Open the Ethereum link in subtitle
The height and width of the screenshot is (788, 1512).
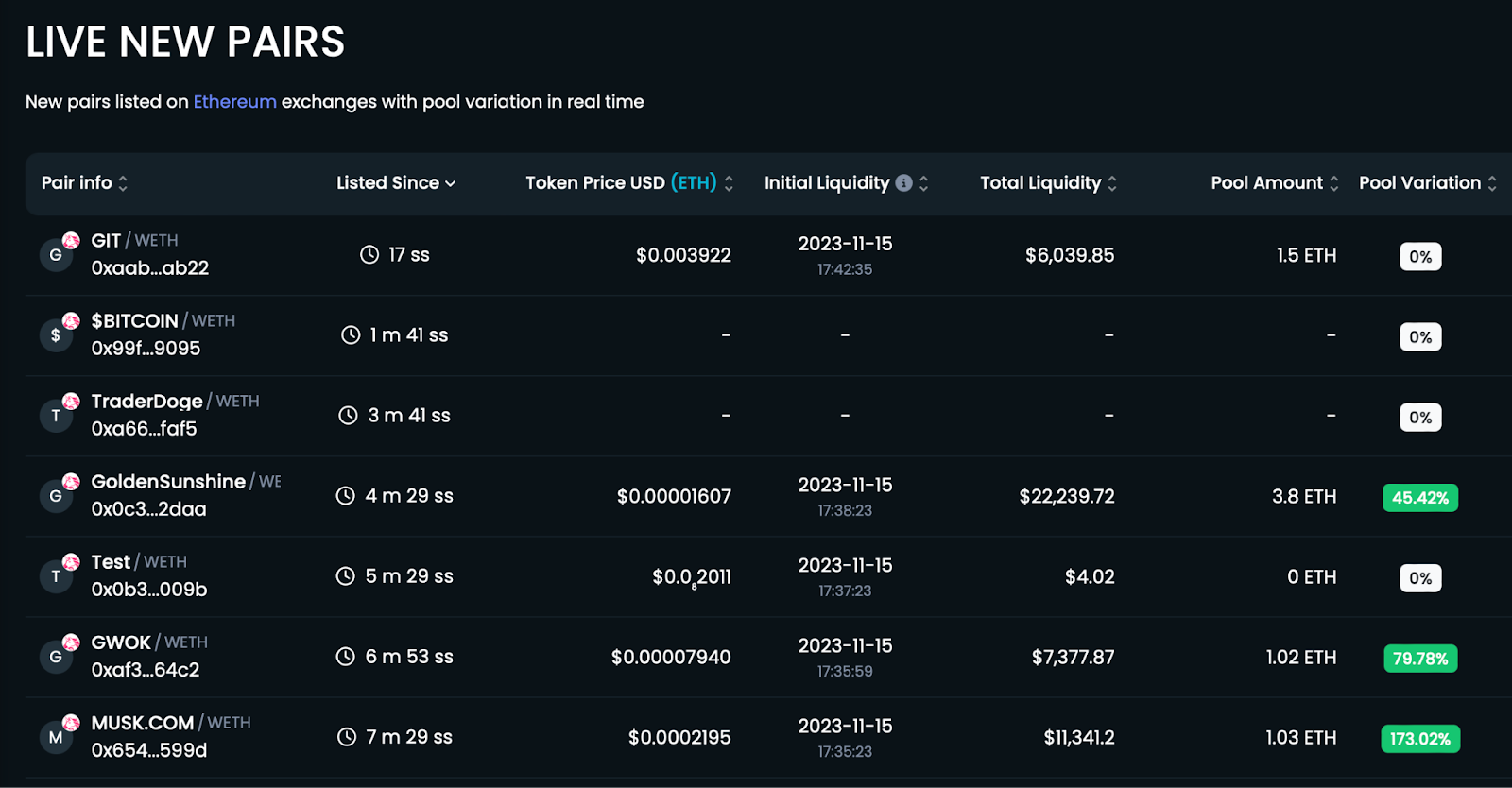(x=235, y=102)
